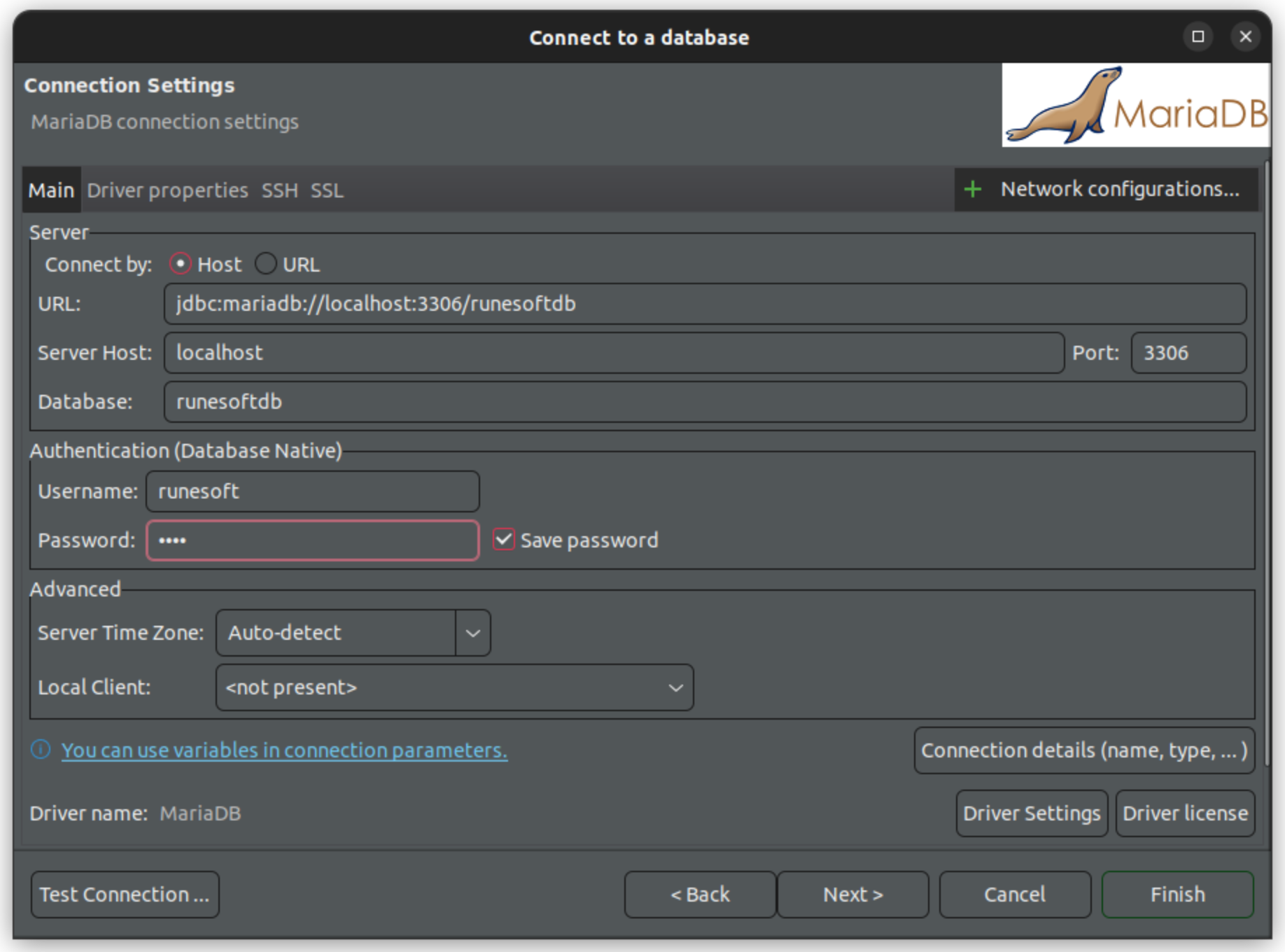
Task: Close the Connect to a database dialog
Action: [x=1245, y=36]
